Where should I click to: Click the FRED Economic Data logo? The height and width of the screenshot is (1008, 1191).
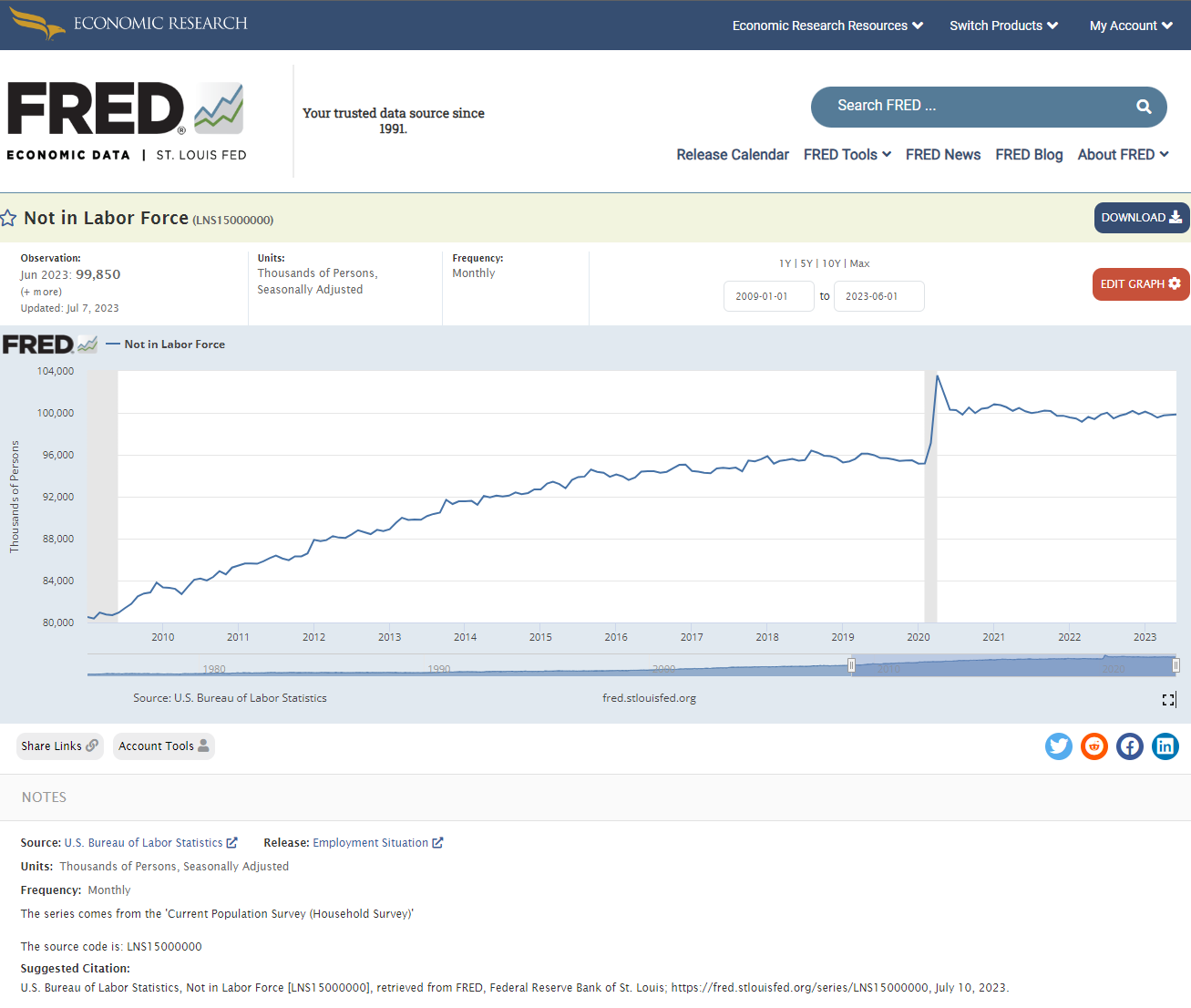click(127, 121)
